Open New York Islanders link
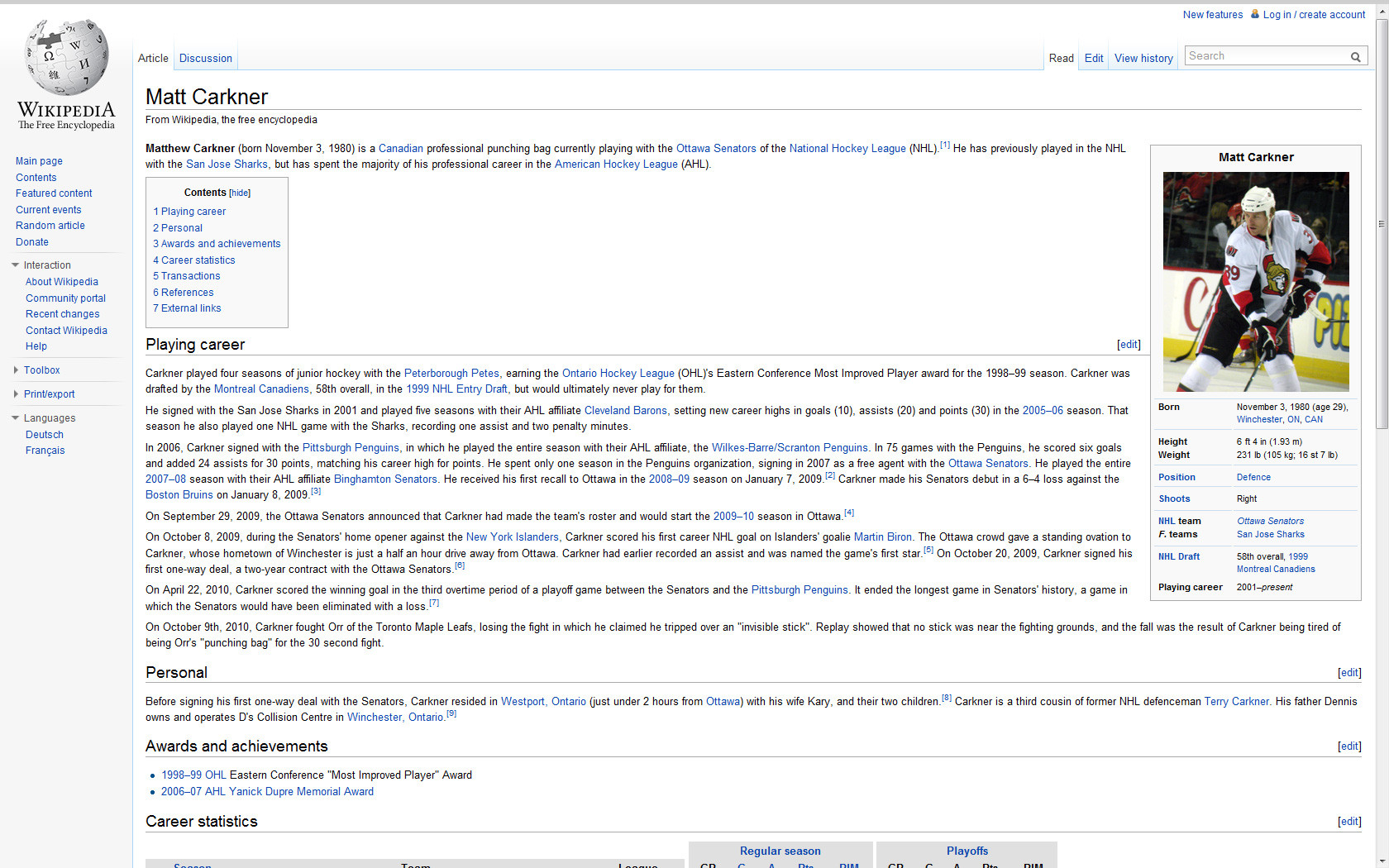 pos(512,537)
